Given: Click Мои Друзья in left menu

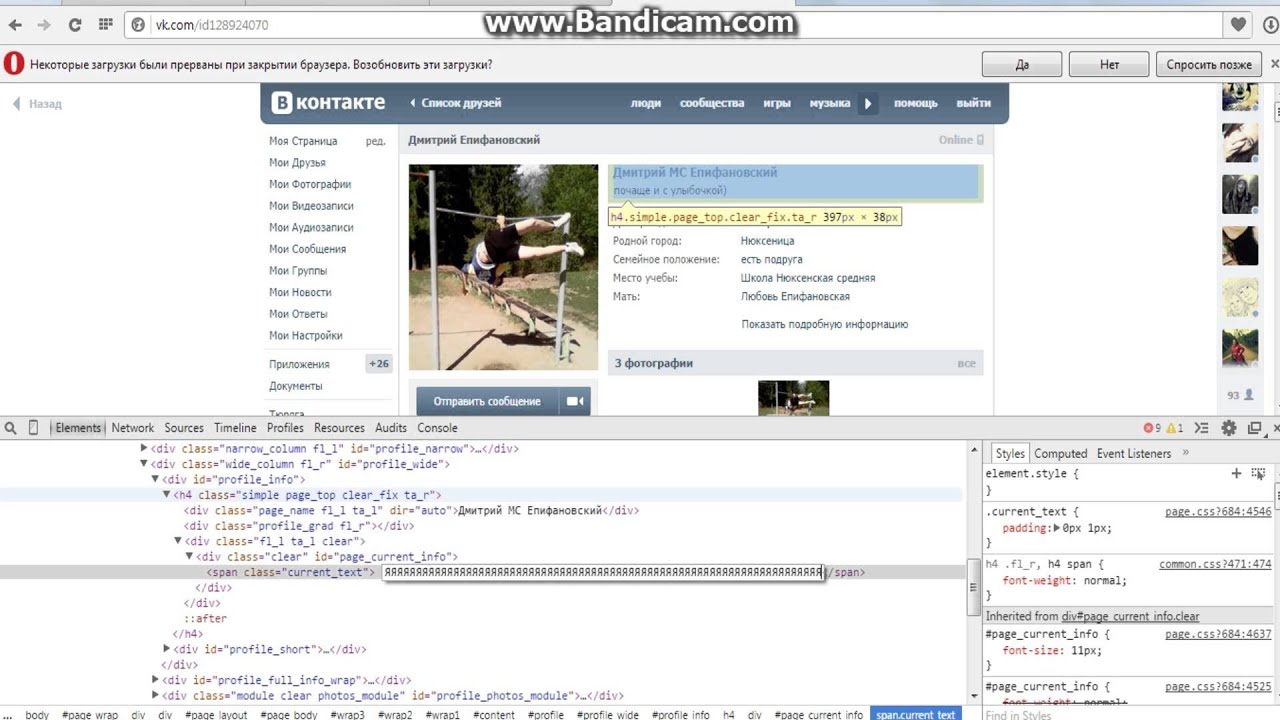Looking at the screenshot, I should (297, 162).
